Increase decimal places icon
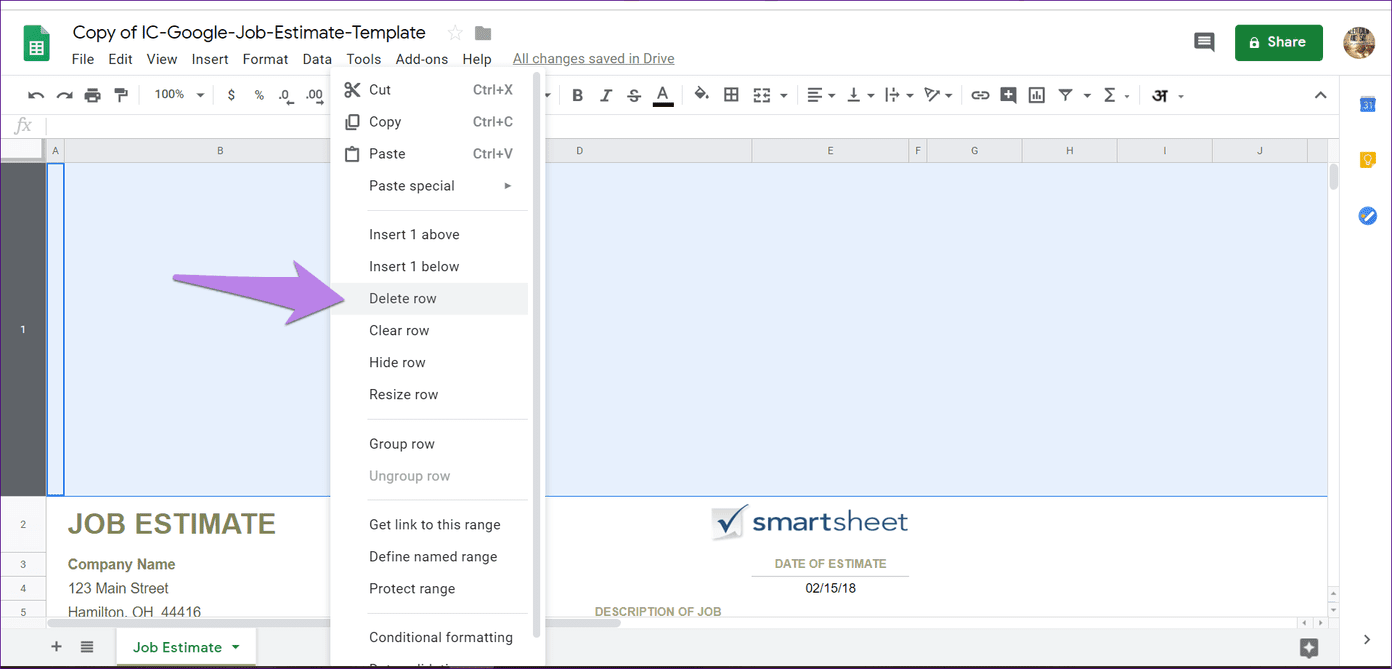Image resolution: width=1392 pixels, height=669 pixels. coord(314,95)
